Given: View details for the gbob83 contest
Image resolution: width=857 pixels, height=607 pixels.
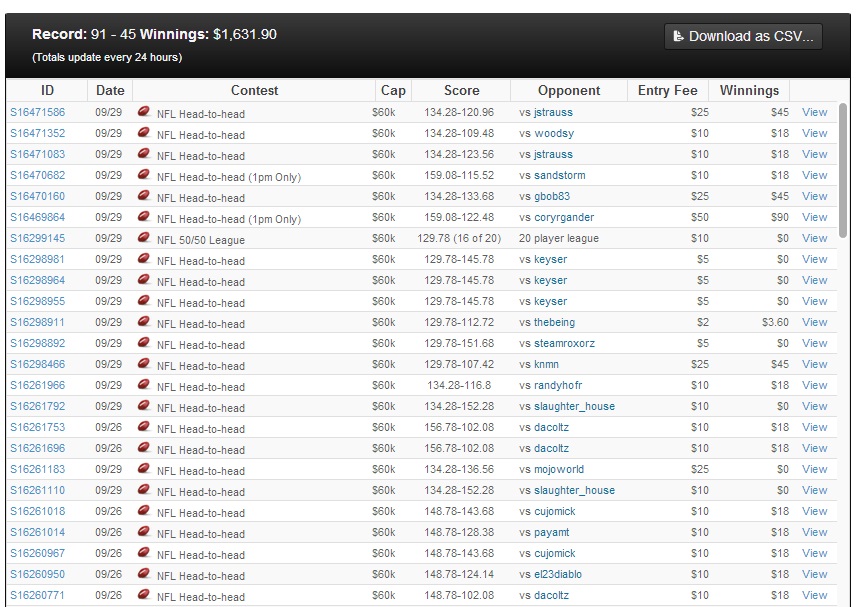Looking at the screenshot, I should (814, 196).
